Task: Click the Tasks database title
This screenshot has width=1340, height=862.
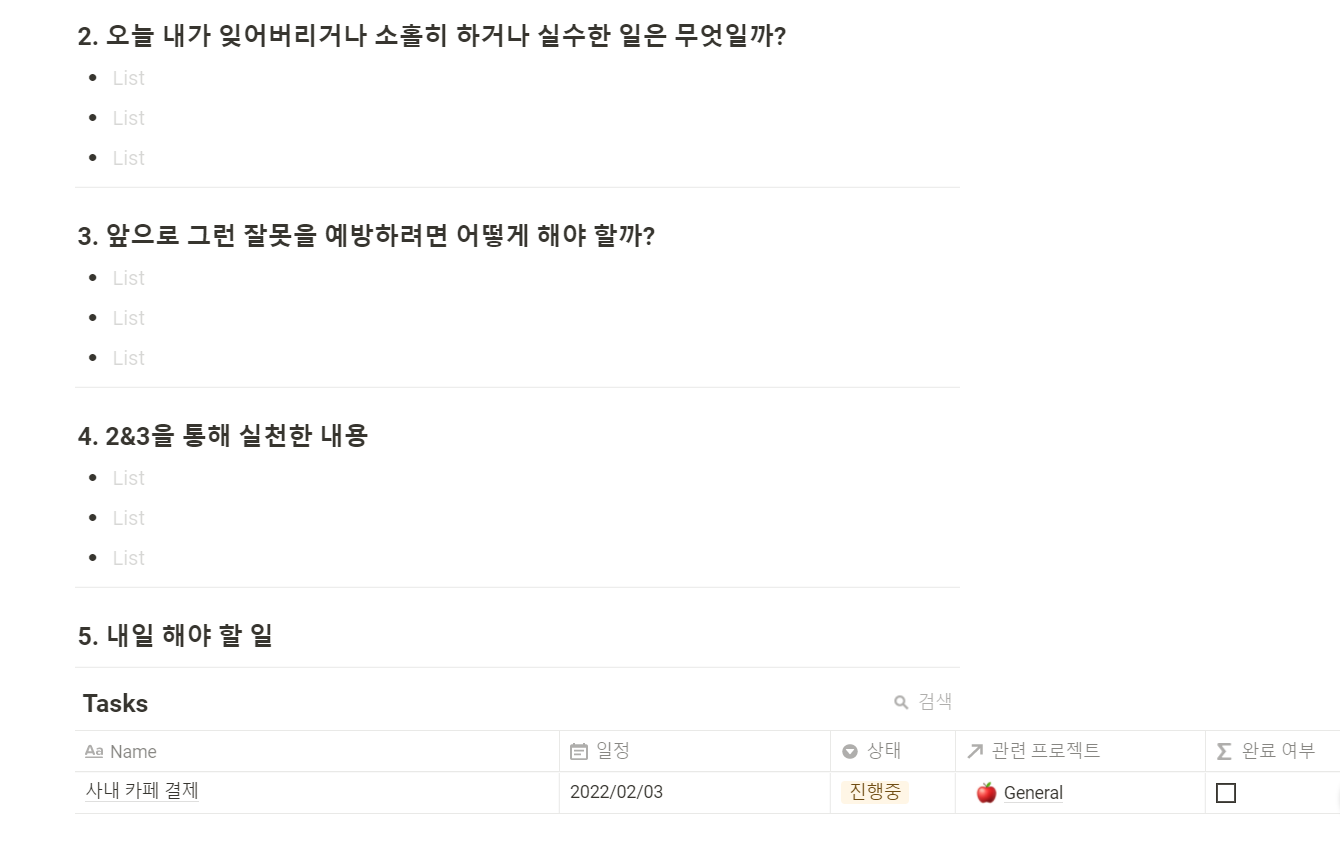Action: (115, 703)
